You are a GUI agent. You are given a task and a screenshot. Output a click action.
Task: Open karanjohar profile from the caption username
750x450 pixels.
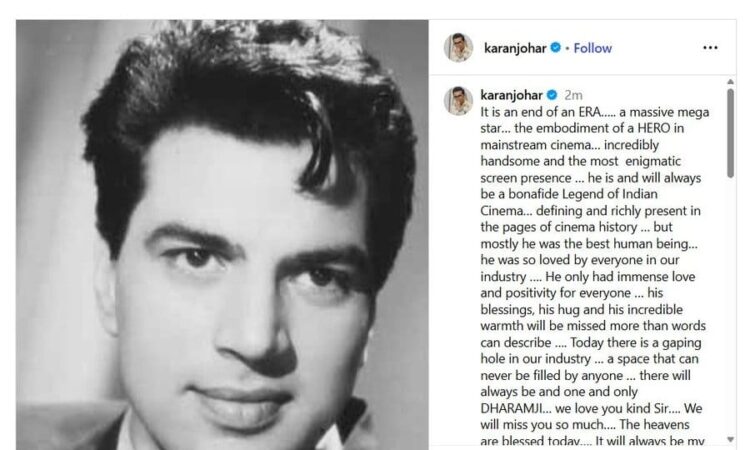point(511,95)
